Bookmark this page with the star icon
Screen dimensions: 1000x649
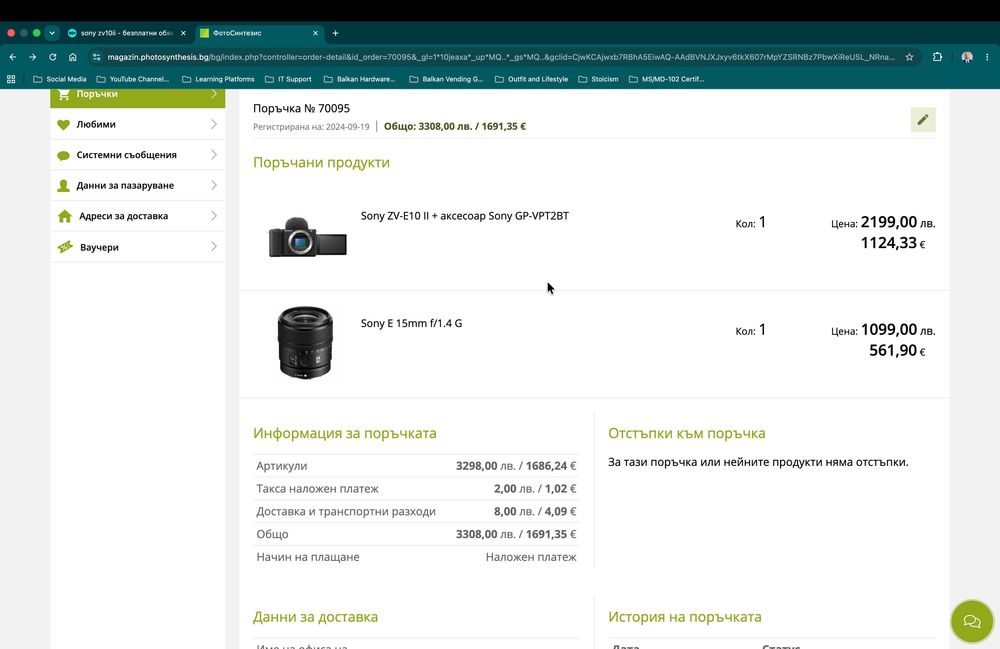coord(909,57)
